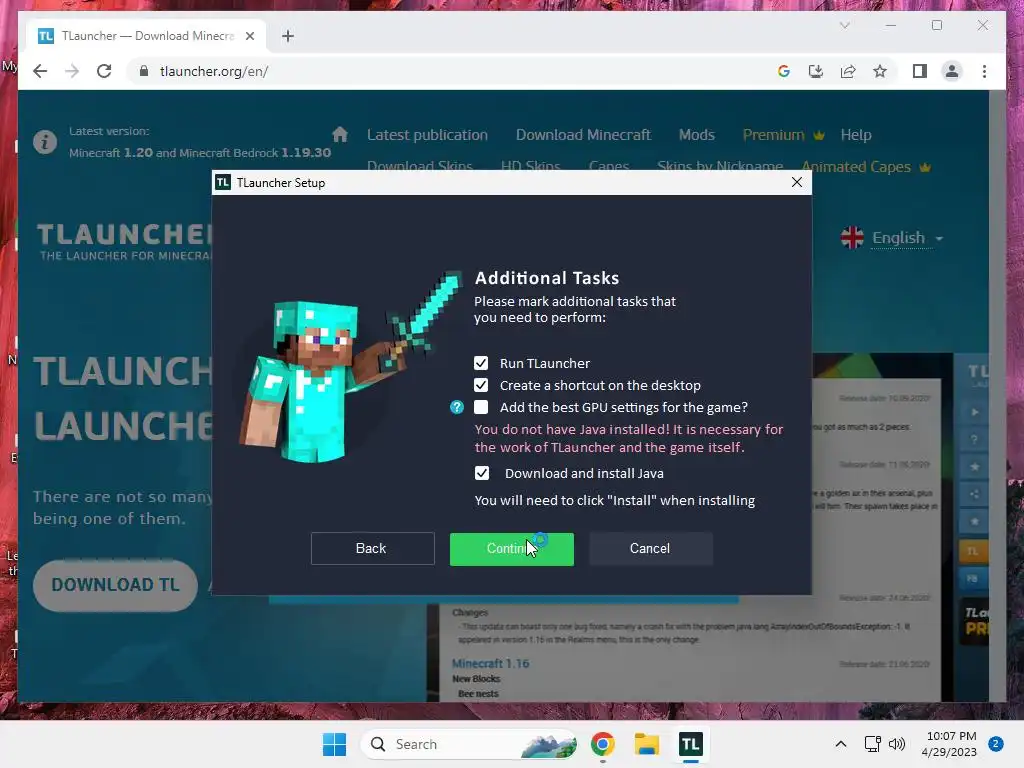
Task: Toggle Download and install Java checkbox
Action: (481, 473)
